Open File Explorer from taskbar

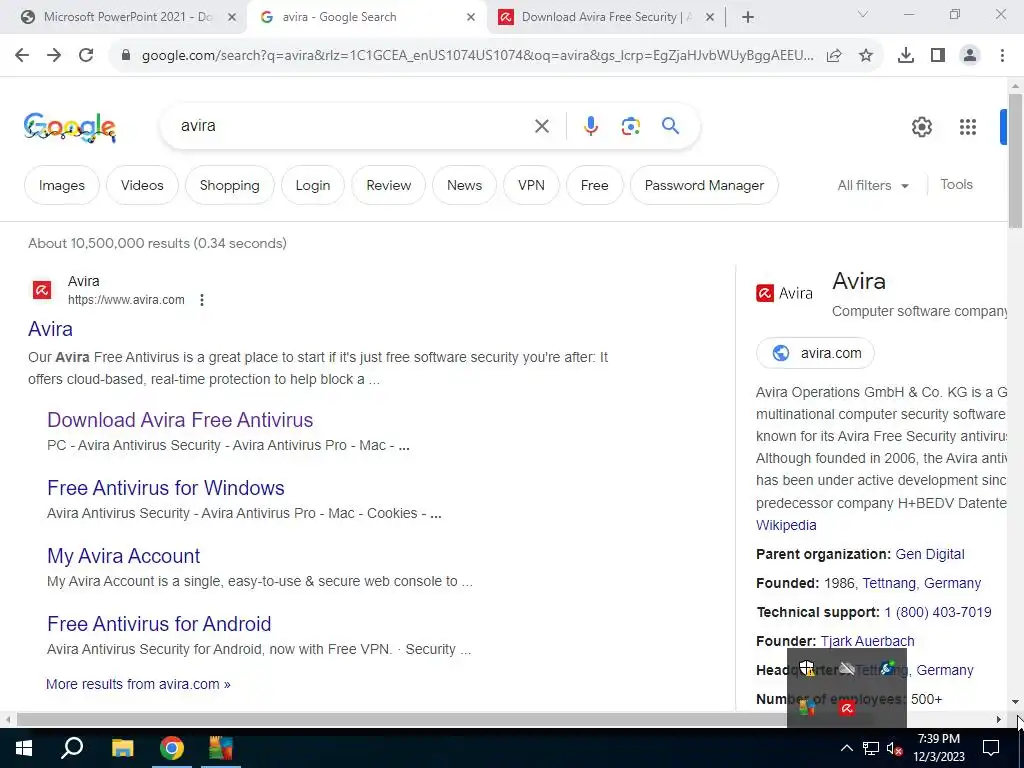122,748
